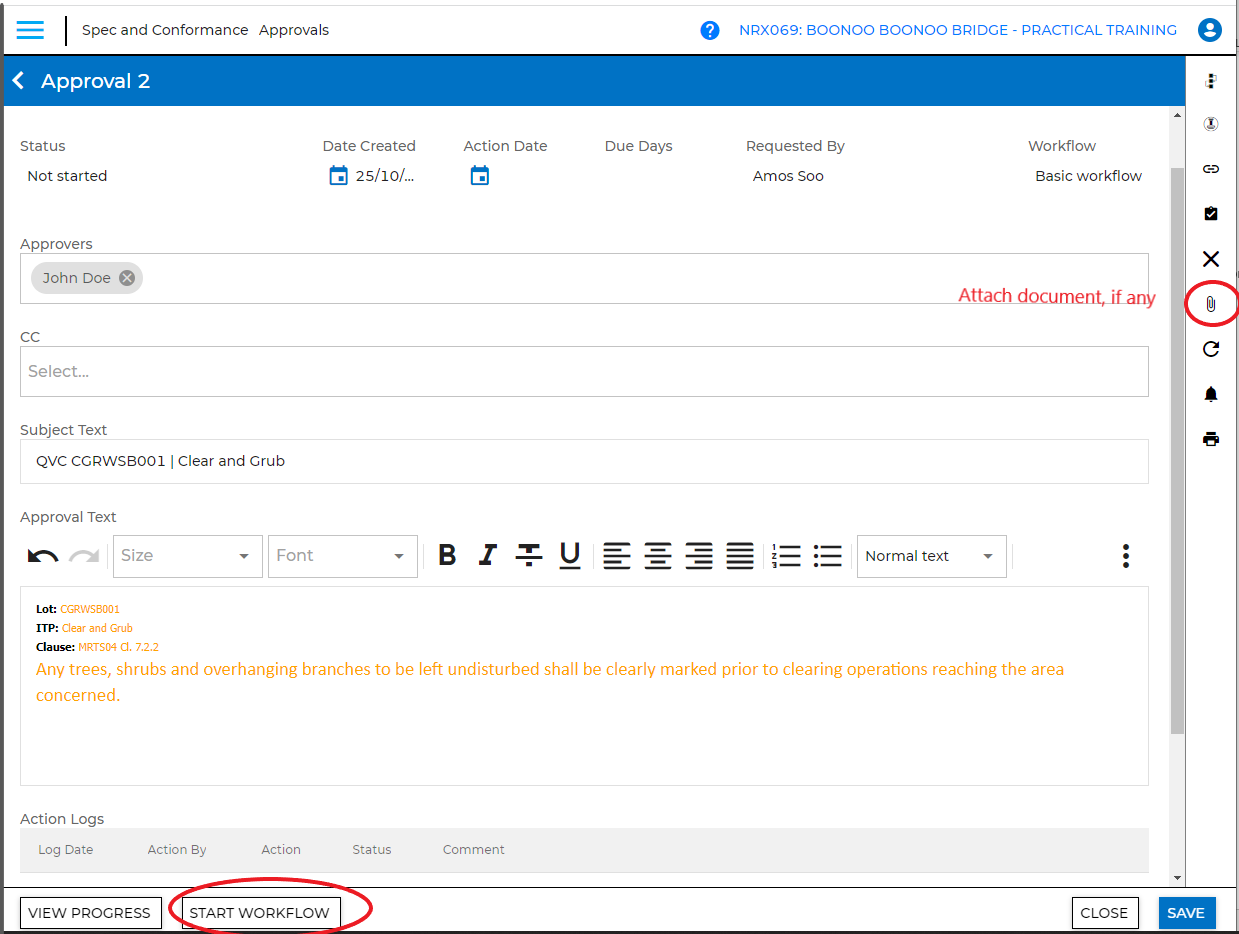This screenshot has width=1239, height=934.
Task: Click the link icon in right sidebar
Action: 1210,169
